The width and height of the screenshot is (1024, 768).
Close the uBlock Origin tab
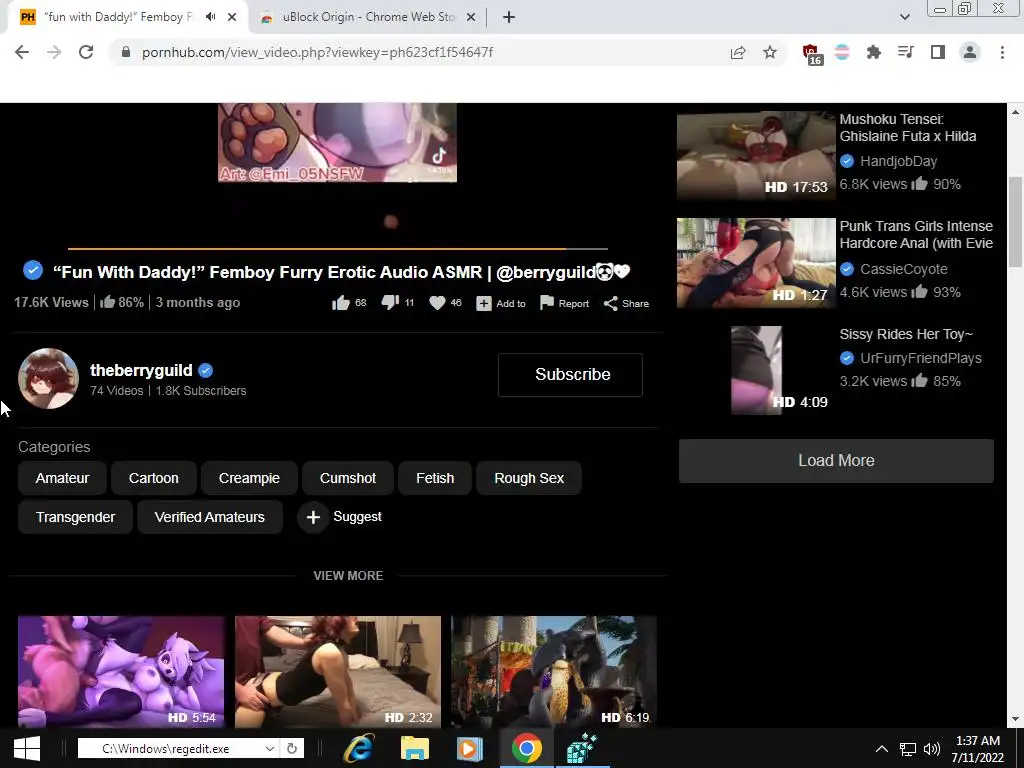pos(471,17)
